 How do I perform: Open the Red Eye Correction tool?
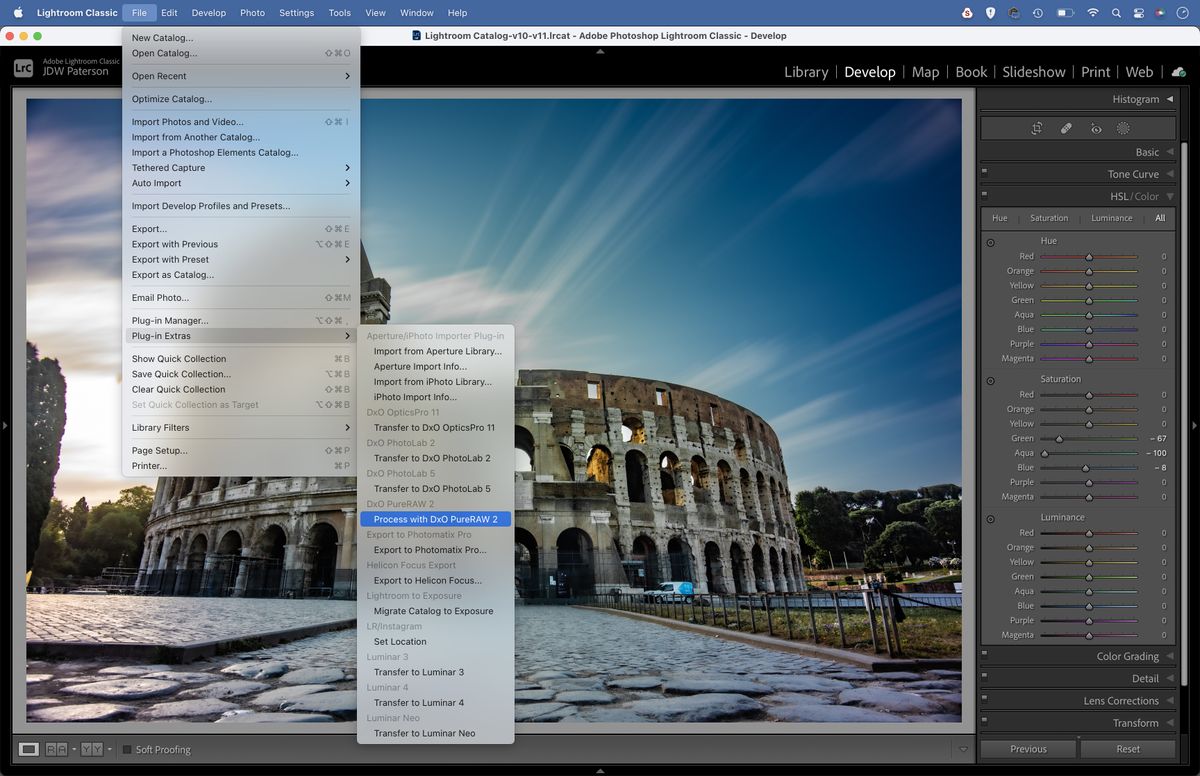point(1094,127)
